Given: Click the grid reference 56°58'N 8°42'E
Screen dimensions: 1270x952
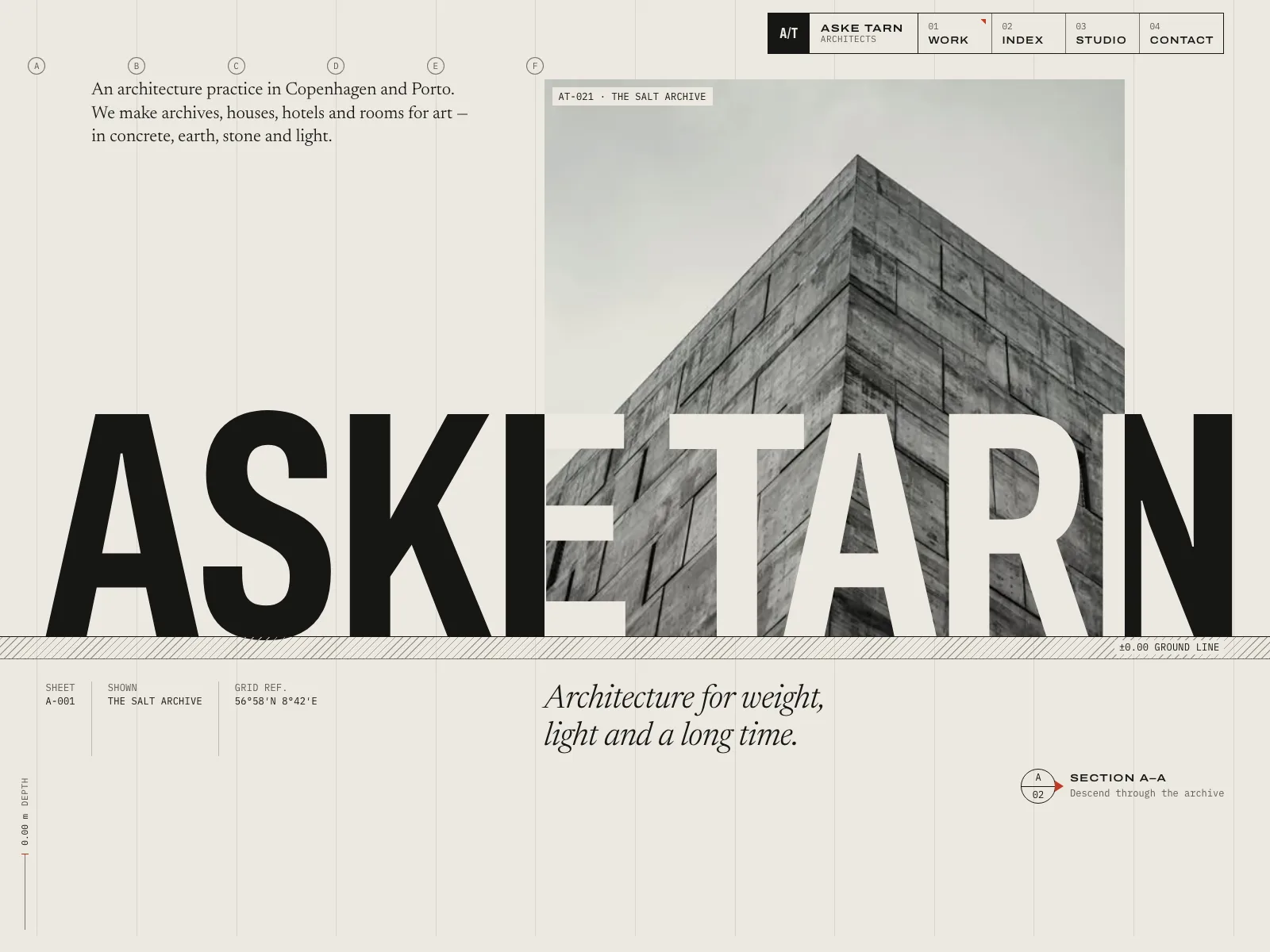Looking at the screenshot, I should coord(275,701).
